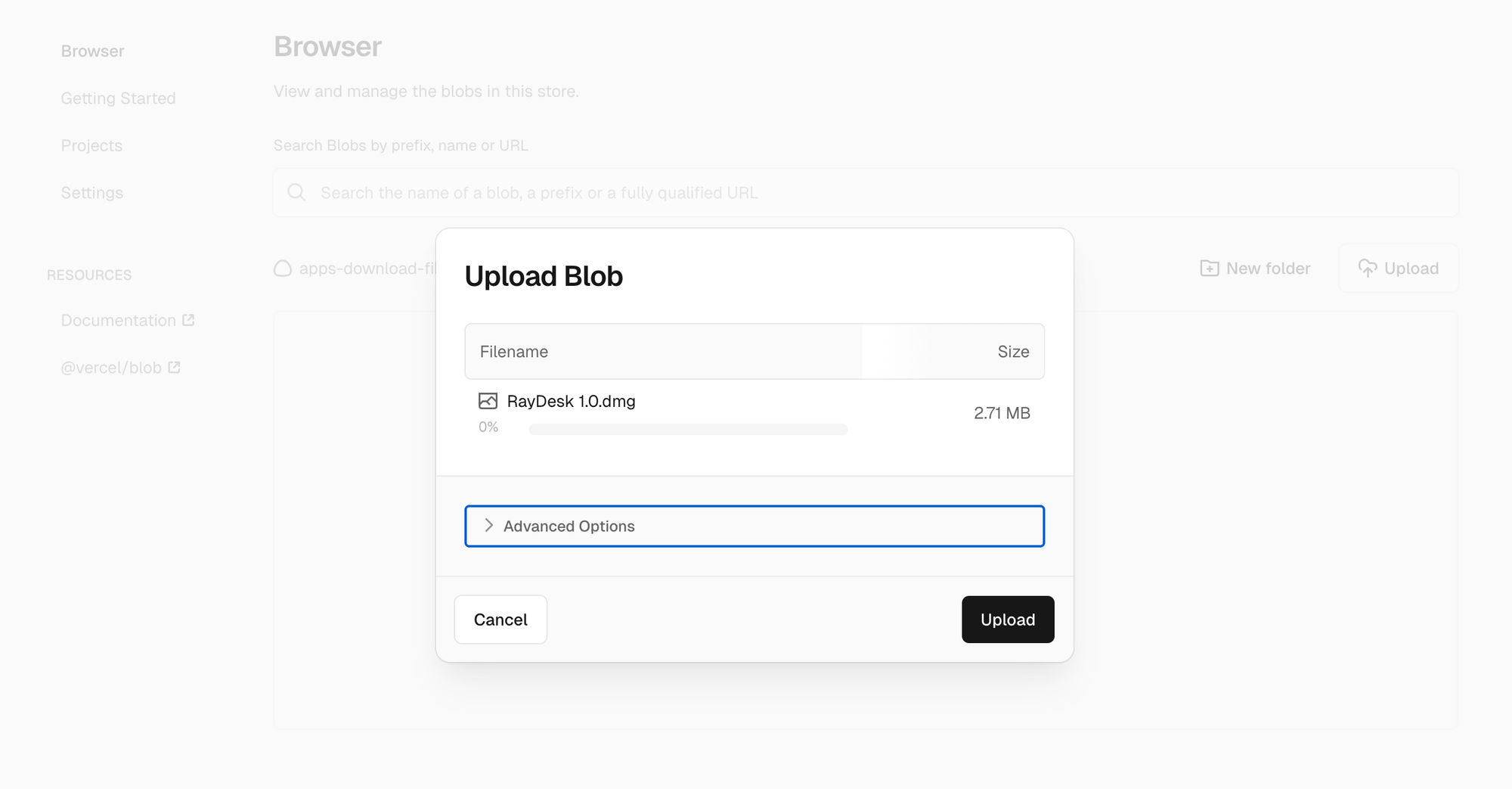
Task: Open Browser in the sidebar
Action: [x=92, y=51]
